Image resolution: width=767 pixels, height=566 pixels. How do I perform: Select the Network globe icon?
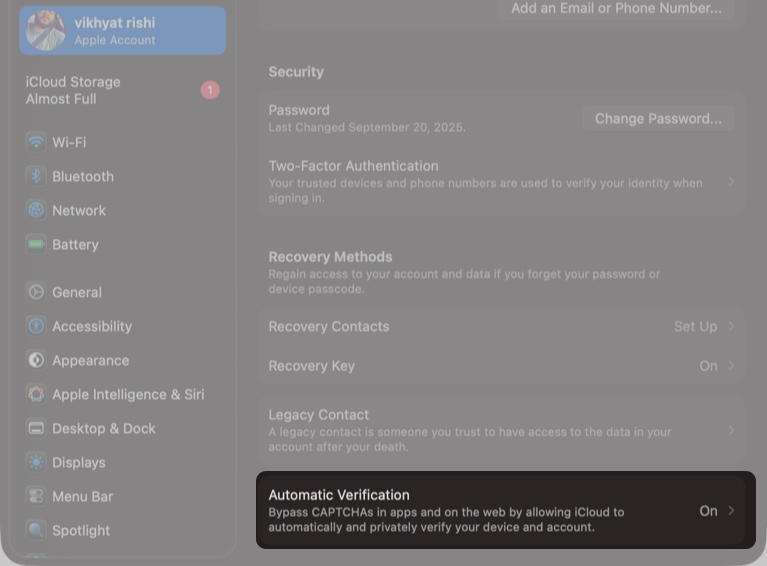pos(36,210)
